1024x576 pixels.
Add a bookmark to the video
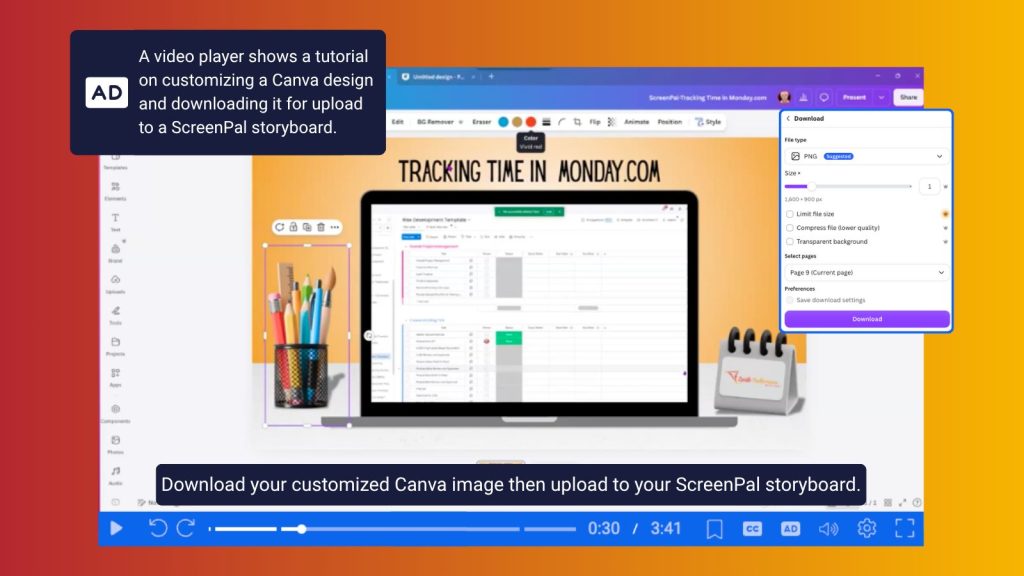(714, 528)
